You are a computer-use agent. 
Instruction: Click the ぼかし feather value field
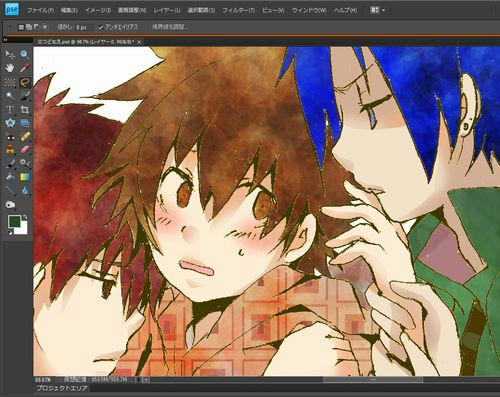[x=81, y=28]
